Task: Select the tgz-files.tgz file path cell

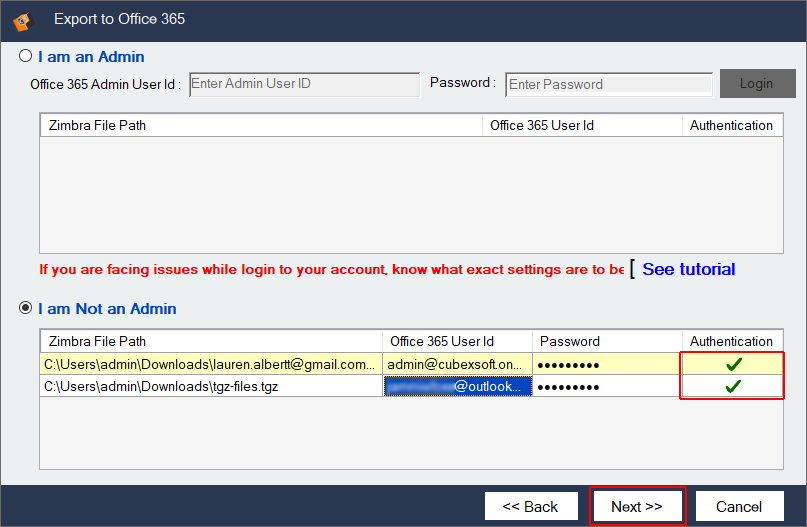Action: tap(210, 386)
